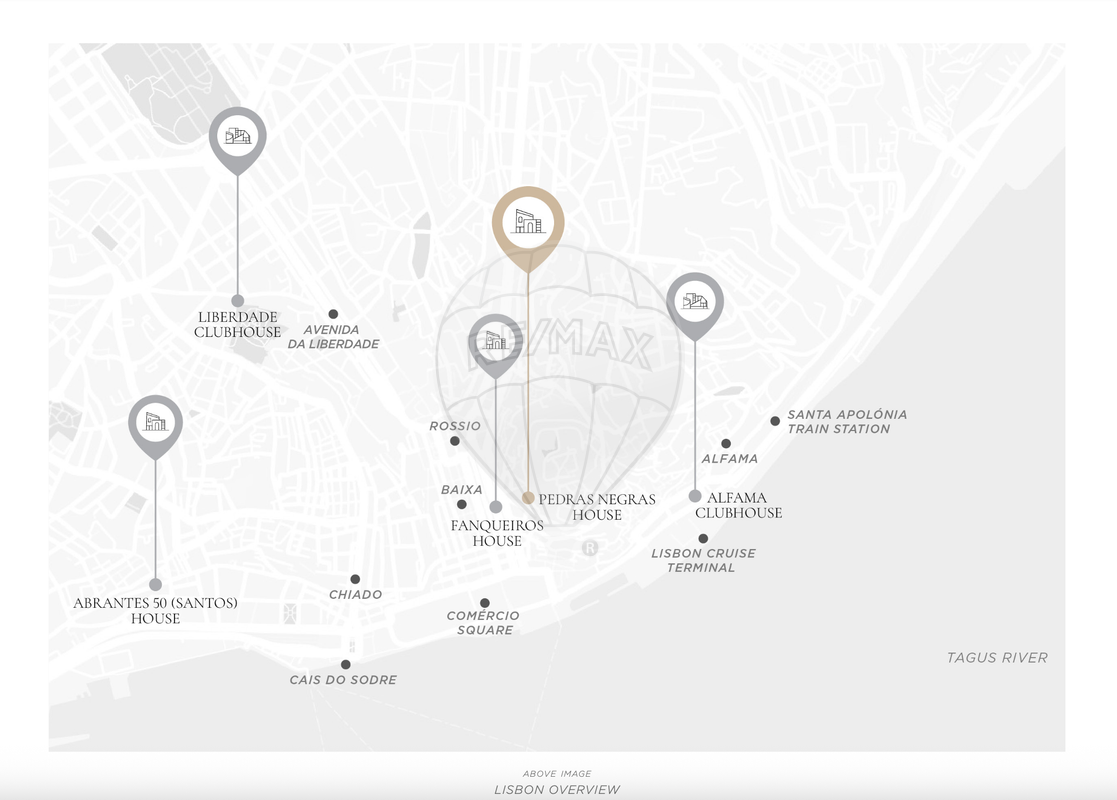This screenshot has height=800, width=1117.
Task: Click the Liberdade Clubhouse map pin icon
Action: (237, 136)
